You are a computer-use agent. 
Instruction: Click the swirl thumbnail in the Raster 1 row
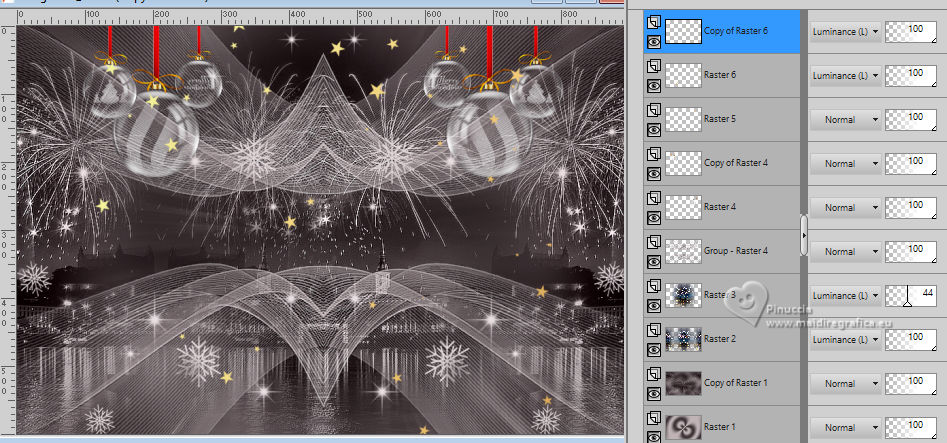click(683, 427)
